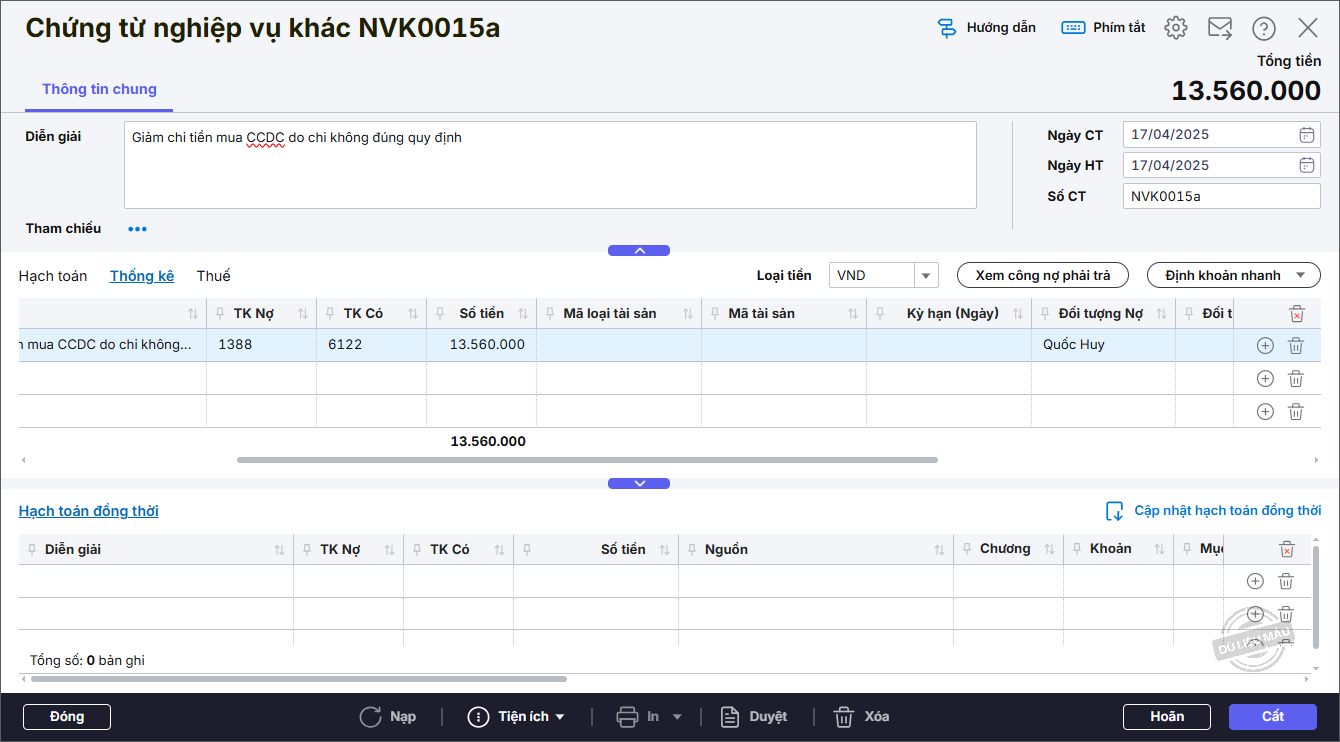
Task: Click the accounting grid horizontal scrollbar
Action: click(587, 460)
